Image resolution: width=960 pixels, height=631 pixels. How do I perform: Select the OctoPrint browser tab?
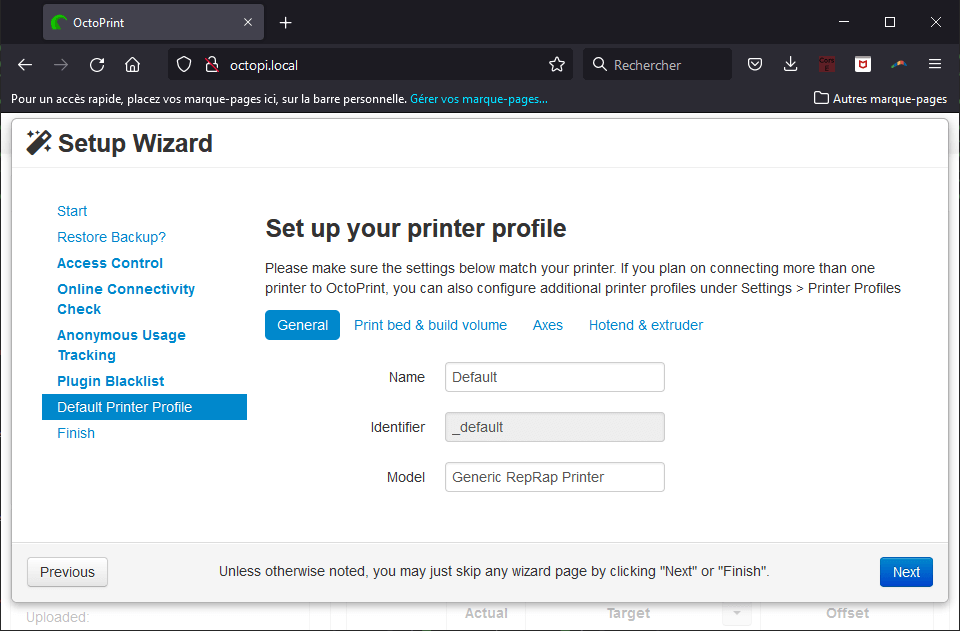pyautogui.click(x=153, y=23)
